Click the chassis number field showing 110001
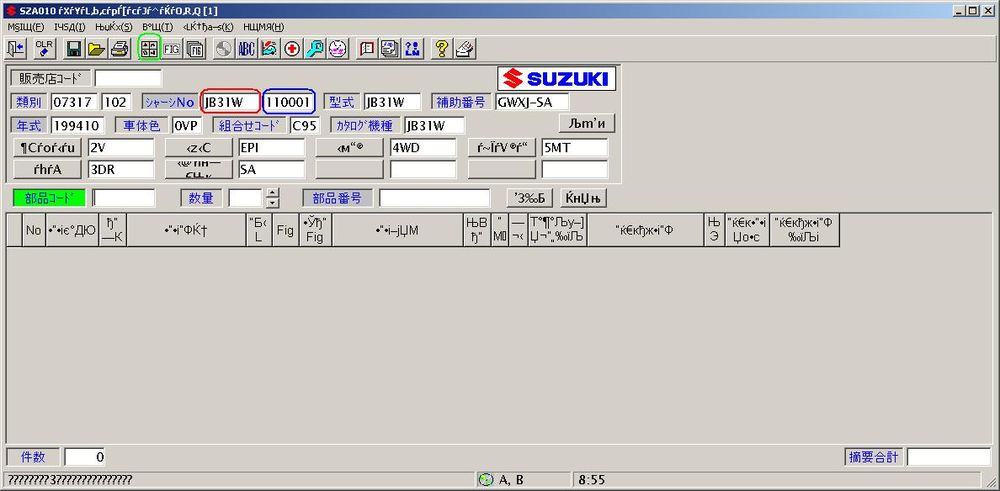 290,101
